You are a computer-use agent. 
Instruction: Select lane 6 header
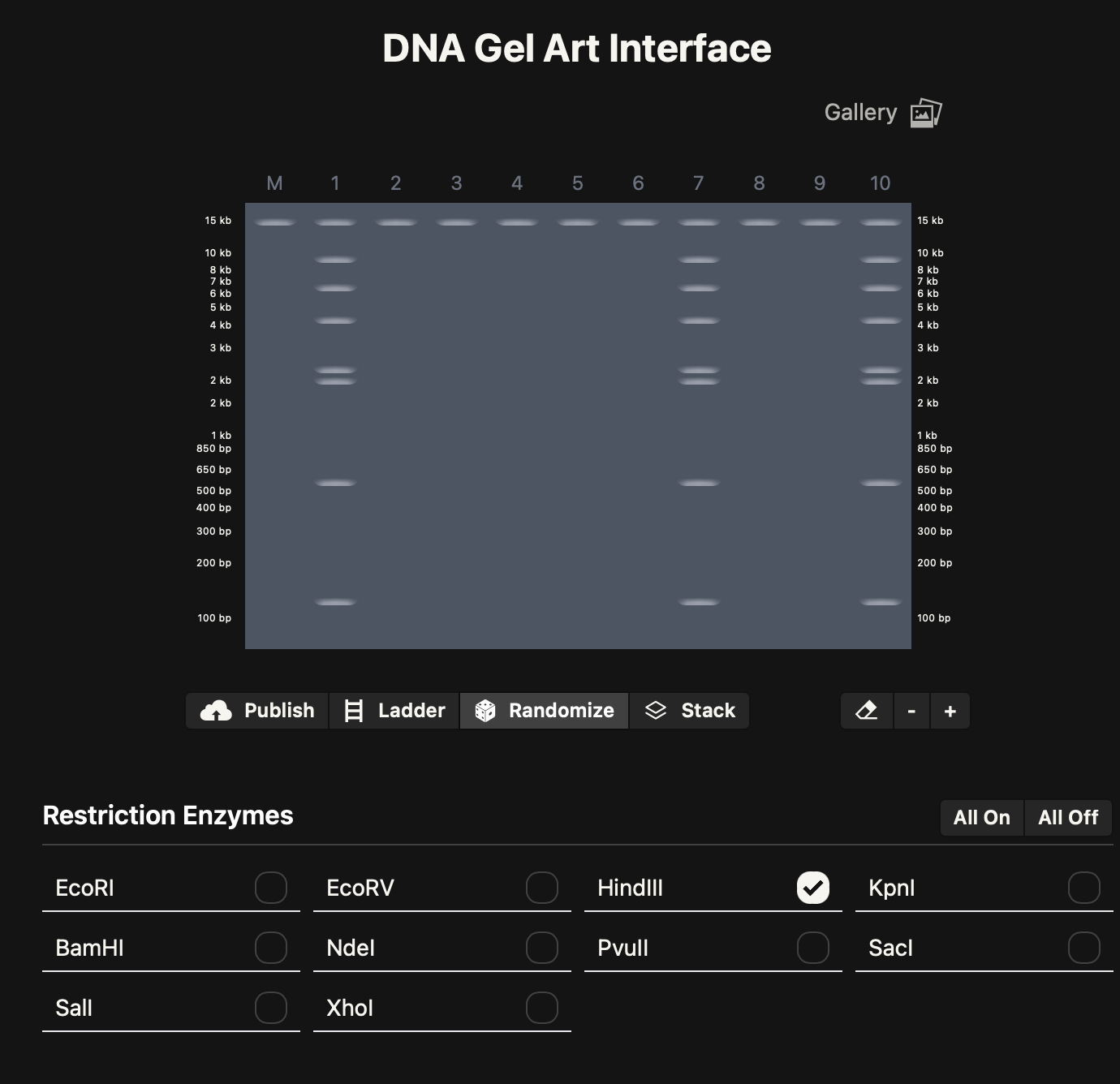pyautogui.click(x=639, y=183)
